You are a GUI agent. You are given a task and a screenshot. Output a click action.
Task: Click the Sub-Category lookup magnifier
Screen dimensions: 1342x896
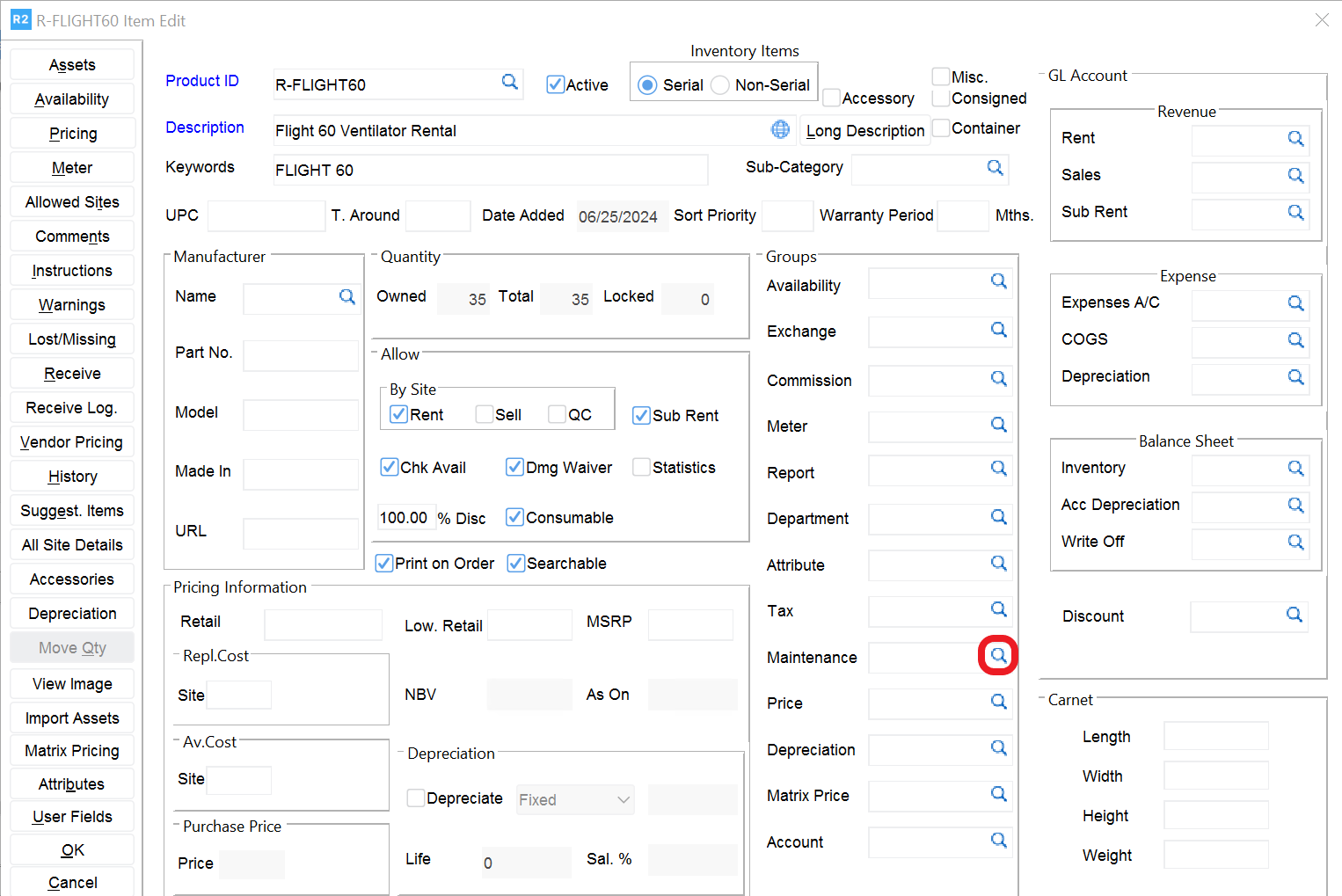click(995, 167)
